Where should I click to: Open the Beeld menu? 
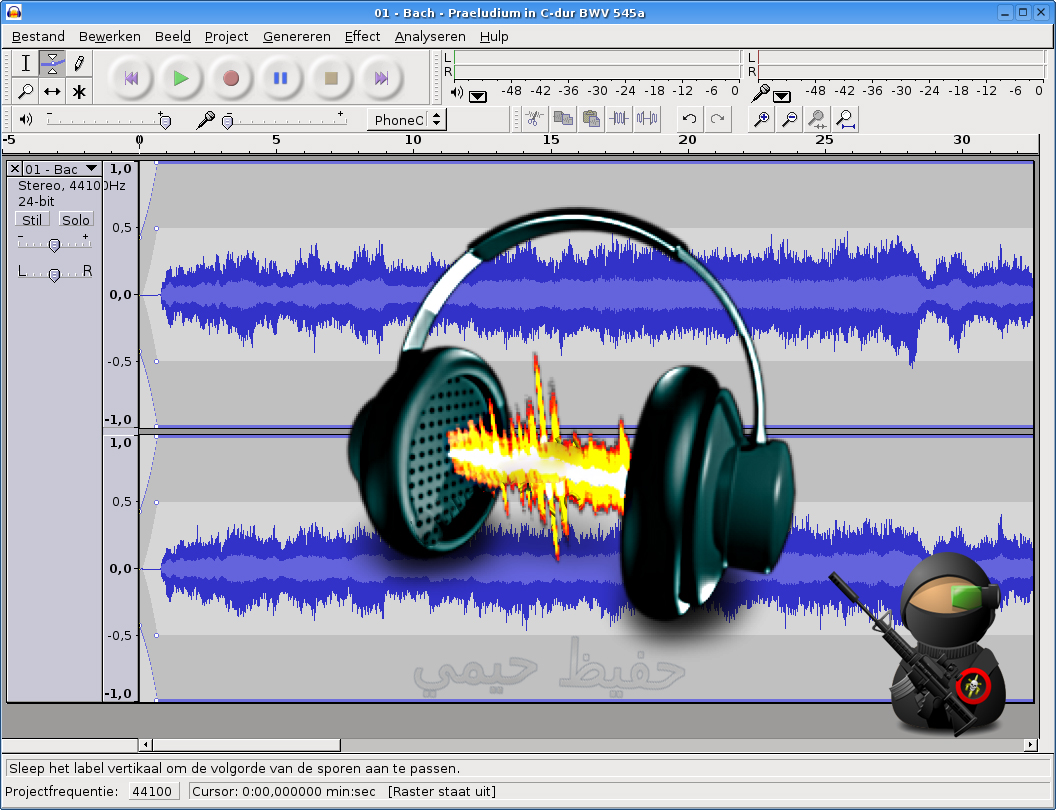(173, 36)
